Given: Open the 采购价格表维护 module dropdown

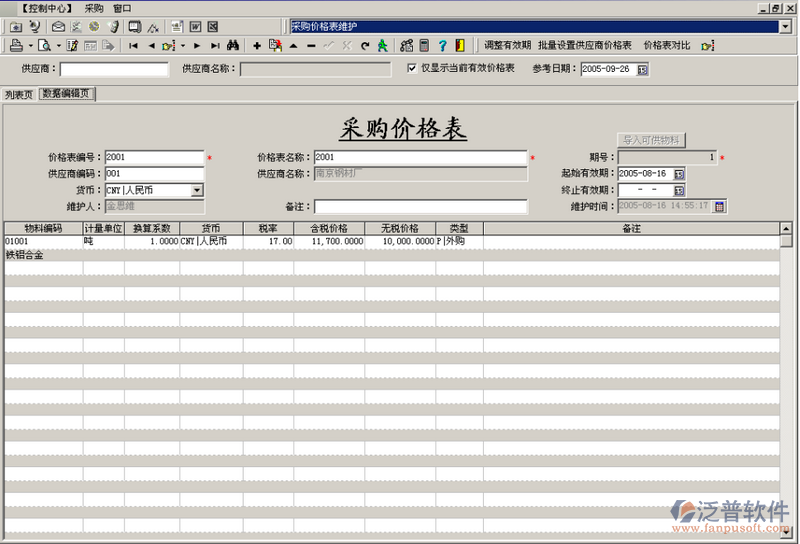Looking at the screenshot, I should (x=785, y=27).
